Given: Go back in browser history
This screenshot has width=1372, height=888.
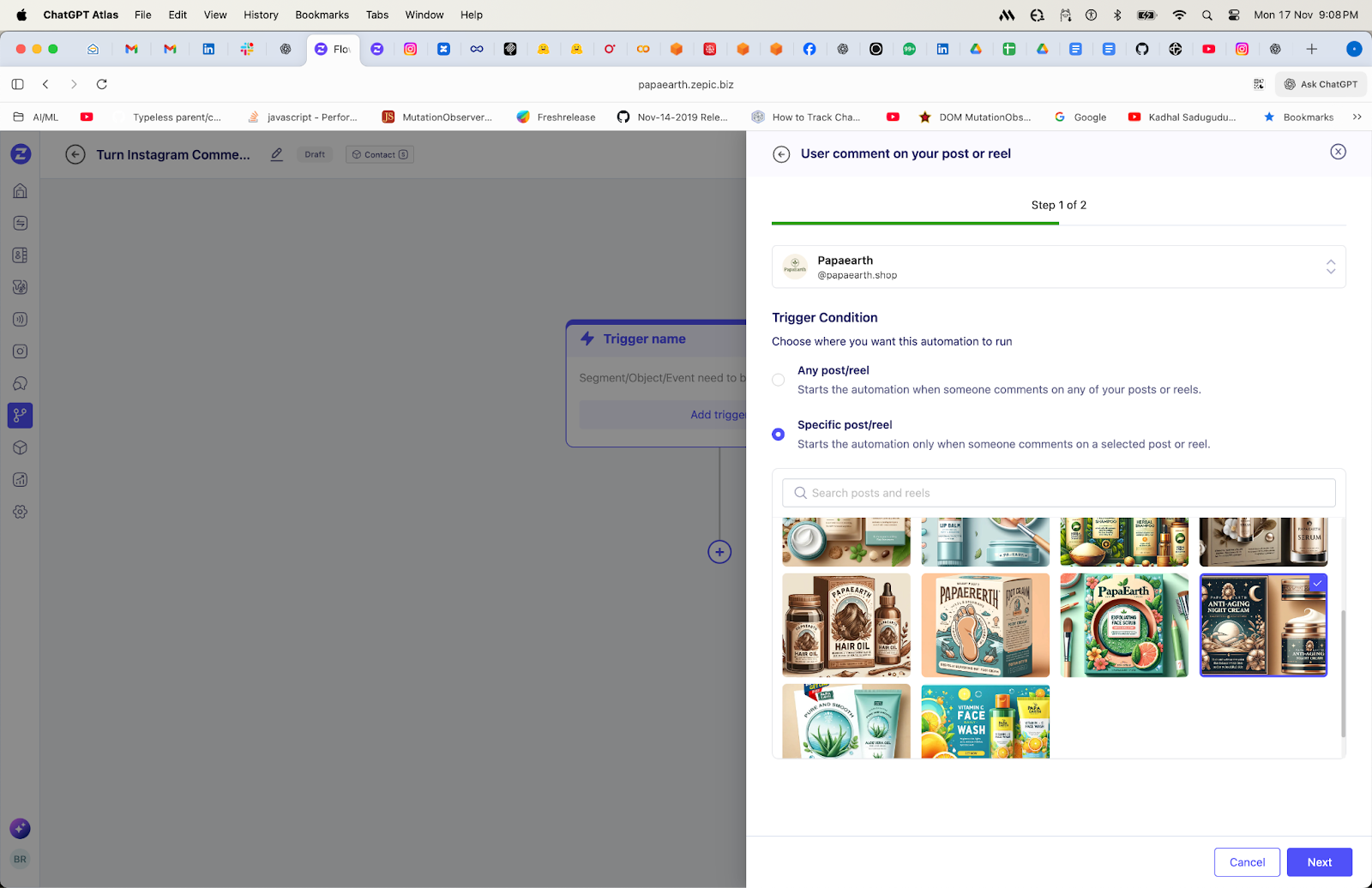Looking at the screenshot, I should (x=46, y=84).
